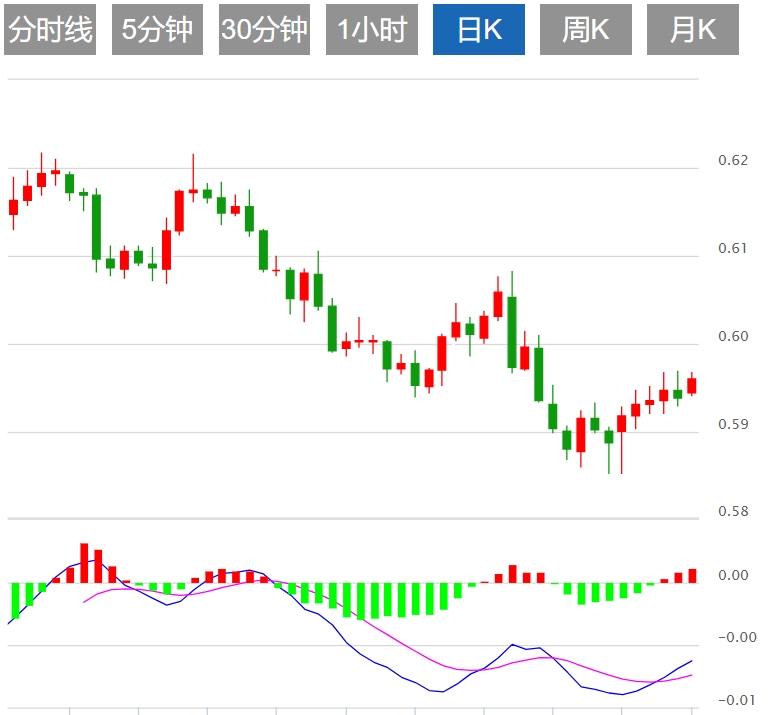The height and width of the screenshot is (715, 781).
Task: Click the rightmost red MACD histogram bar
Action: (691, 576)
